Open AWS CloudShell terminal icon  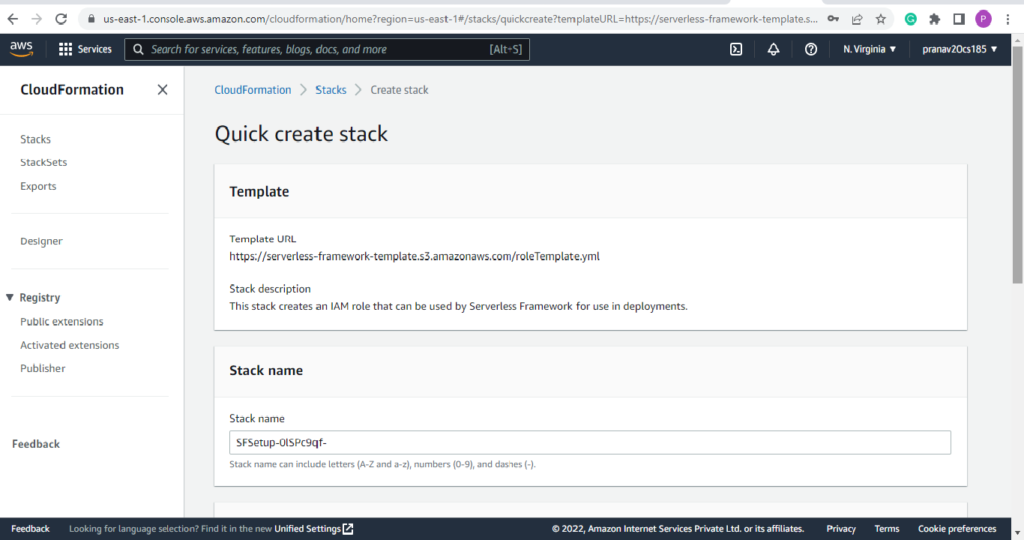(x=736, y=49)
